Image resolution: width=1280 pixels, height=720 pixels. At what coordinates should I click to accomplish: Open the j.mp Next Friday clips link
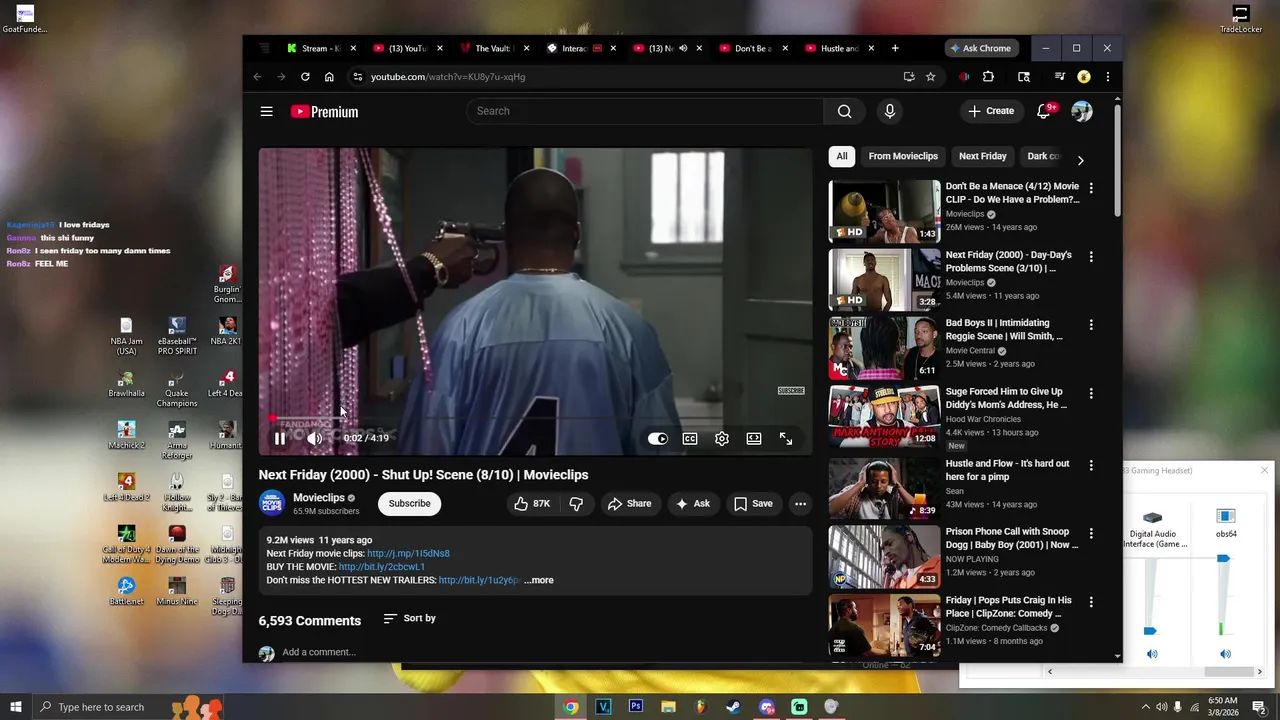coord(408,553)
